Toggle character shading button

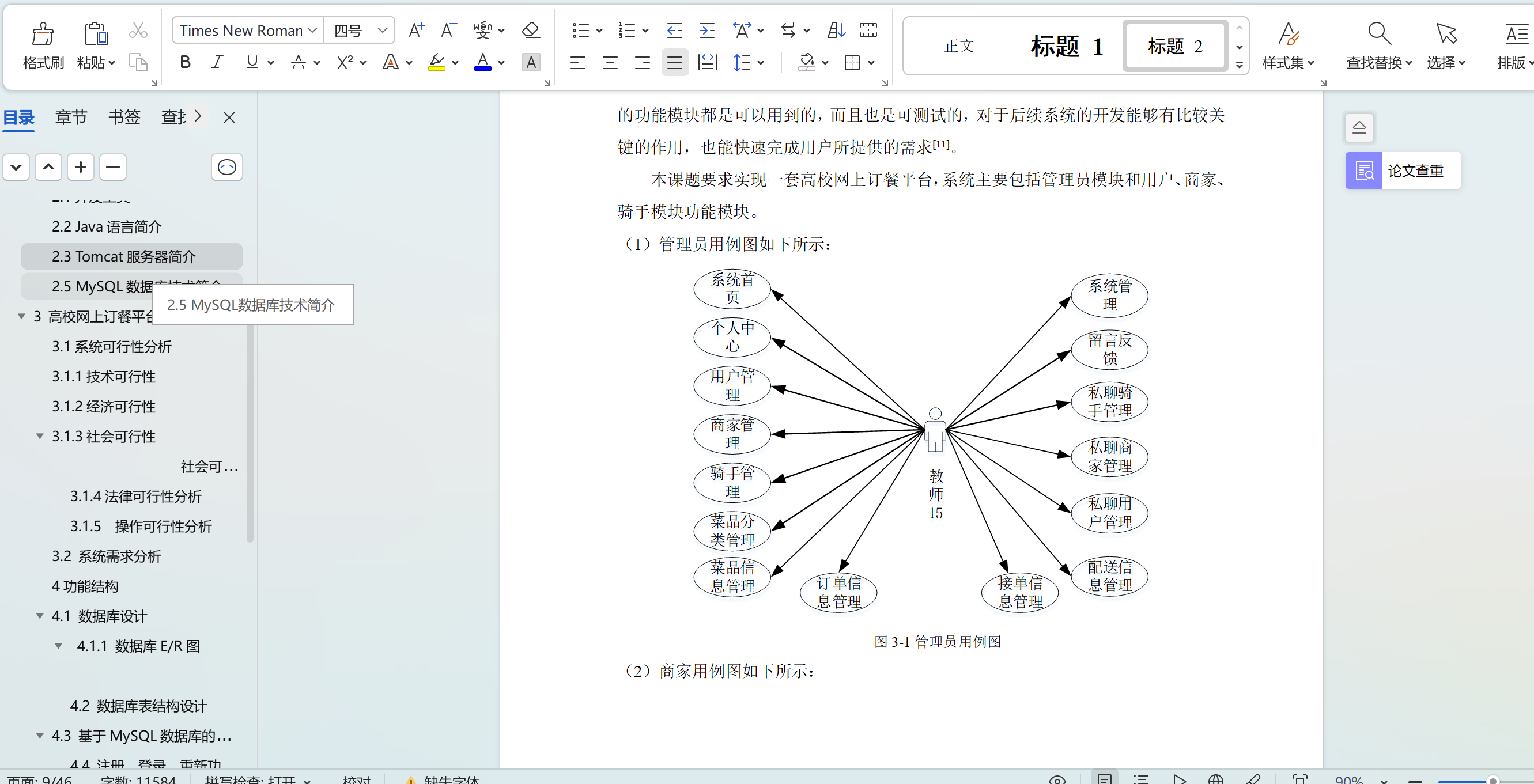point(531,63)
